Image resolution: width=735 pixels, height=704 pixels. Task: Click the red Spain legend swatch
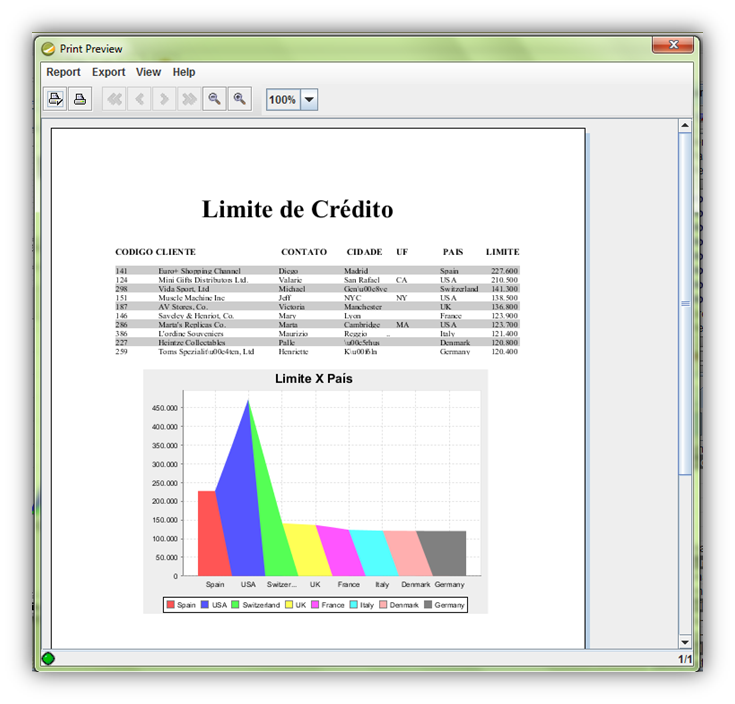(171, 605)
